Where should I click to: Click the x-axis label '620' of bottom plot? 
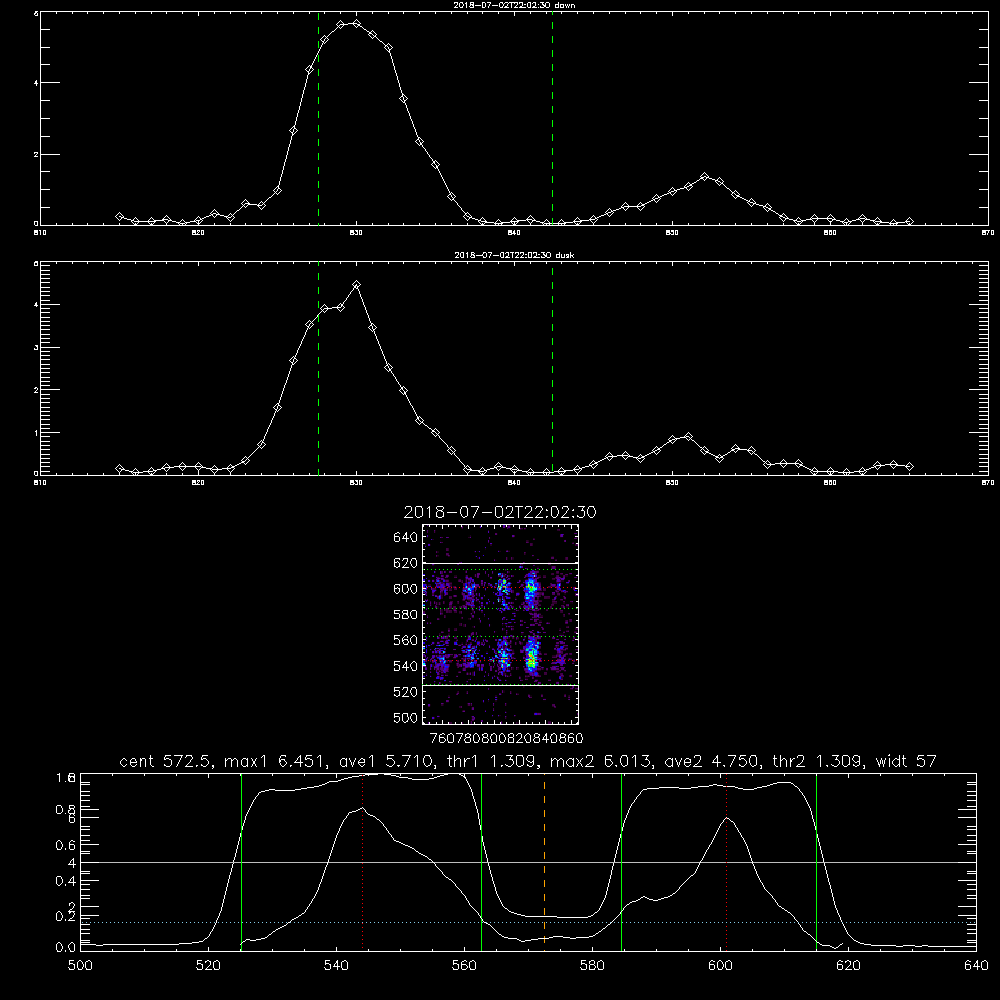[848, 966]
